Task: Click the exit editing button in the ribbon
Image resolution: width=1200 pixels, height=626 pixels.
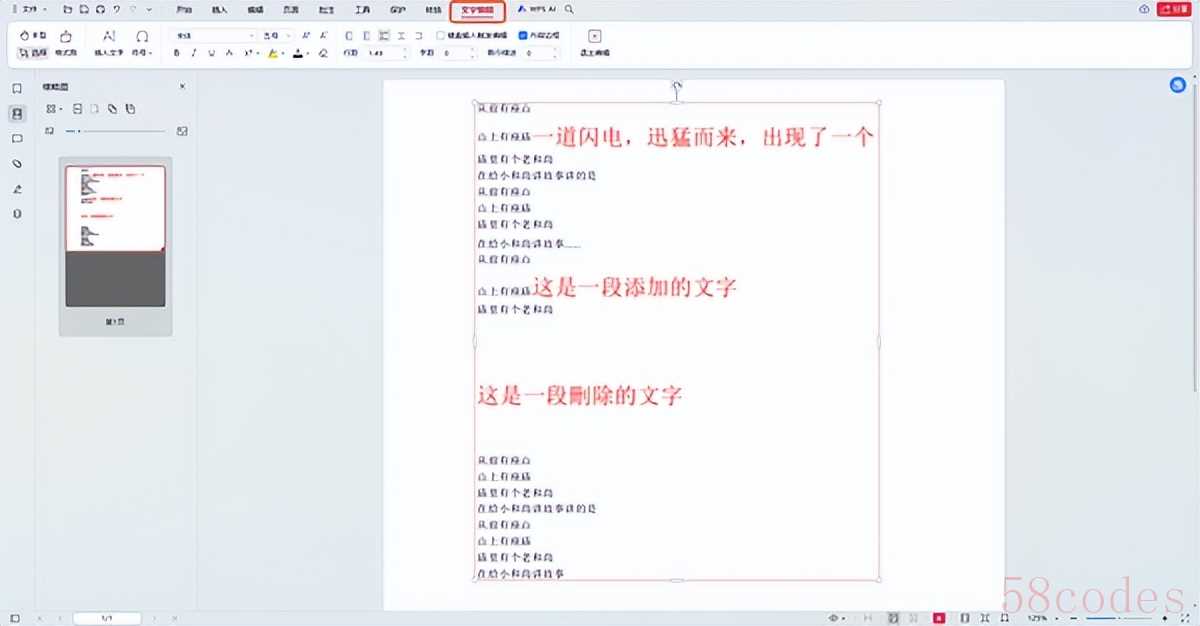Action: click(594, 42)
